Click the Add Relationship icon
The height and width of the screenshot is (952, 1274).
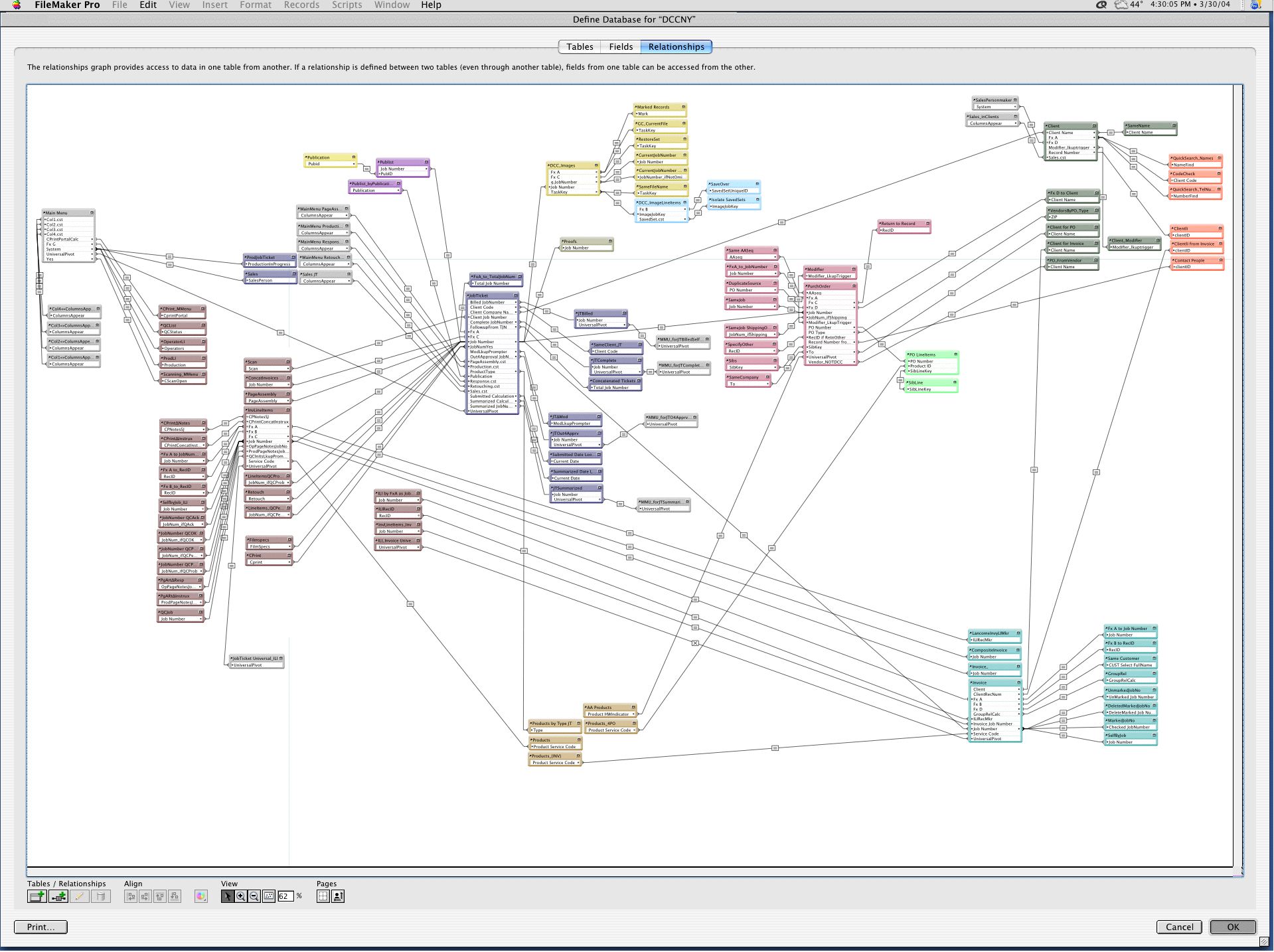click(58, 897)
